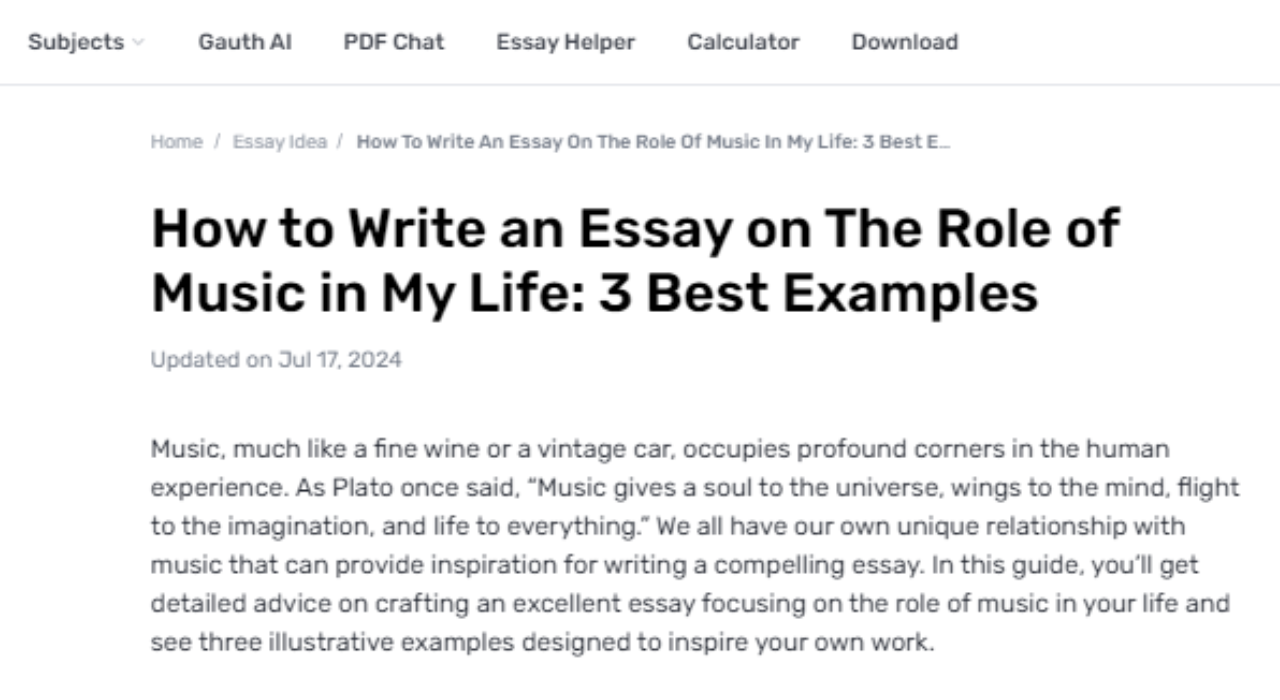Click the current page breadcrumb title
Viewport: 1280px width, 700px height.
(x=652, y=141)
